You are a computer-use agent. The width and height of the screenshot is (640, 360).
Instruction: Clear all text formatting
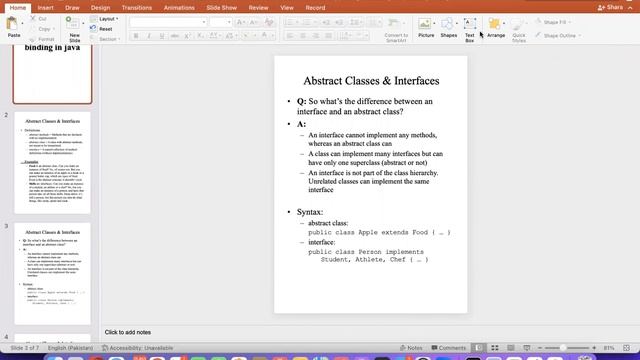click(x=269, y=22)
